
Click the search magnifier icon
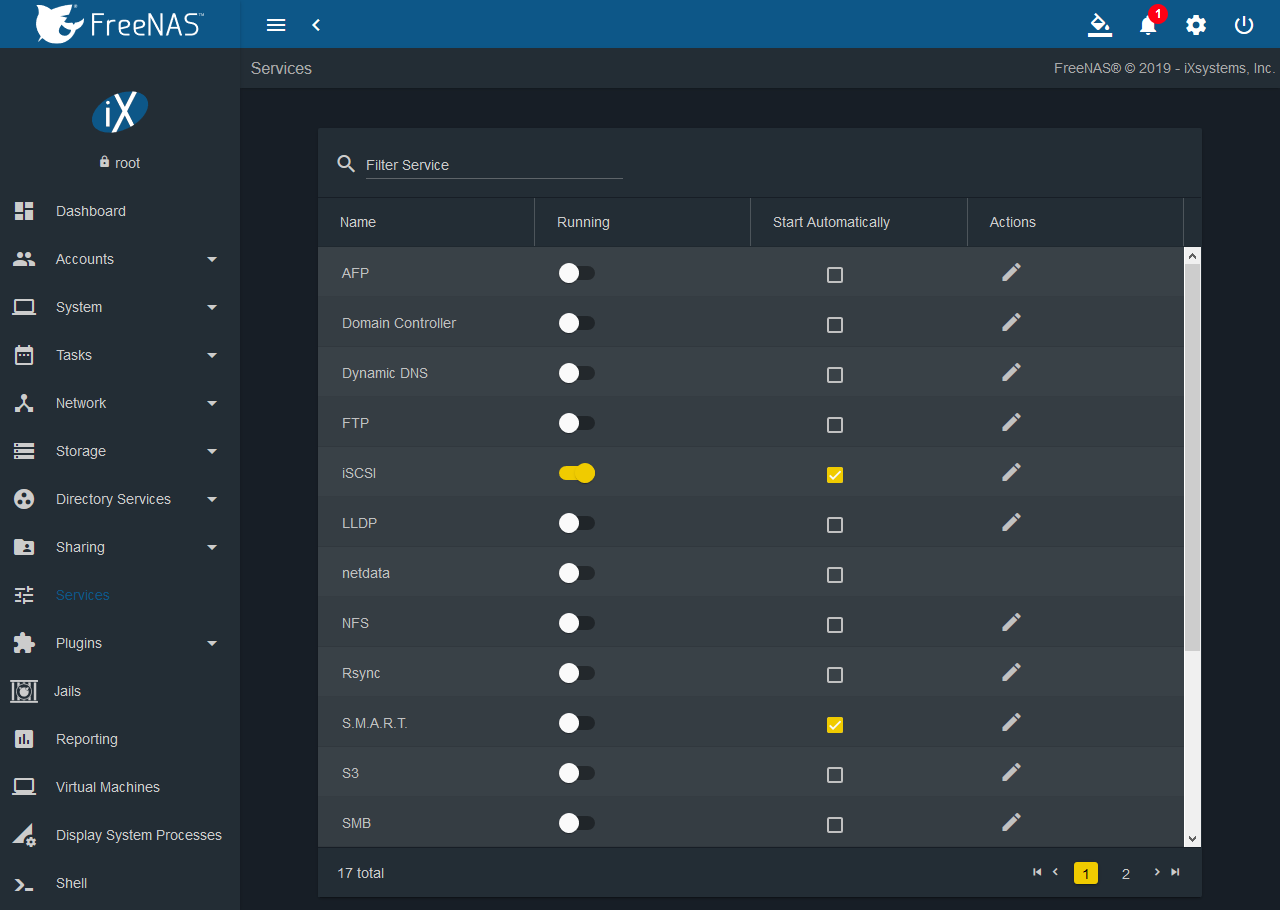pos(346,164)
